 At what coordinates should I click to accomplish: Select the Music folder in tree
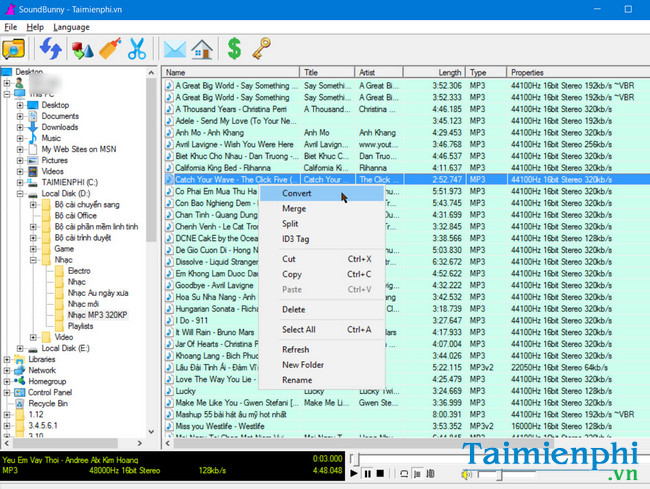pyautogui.click(x=51, y=138)
